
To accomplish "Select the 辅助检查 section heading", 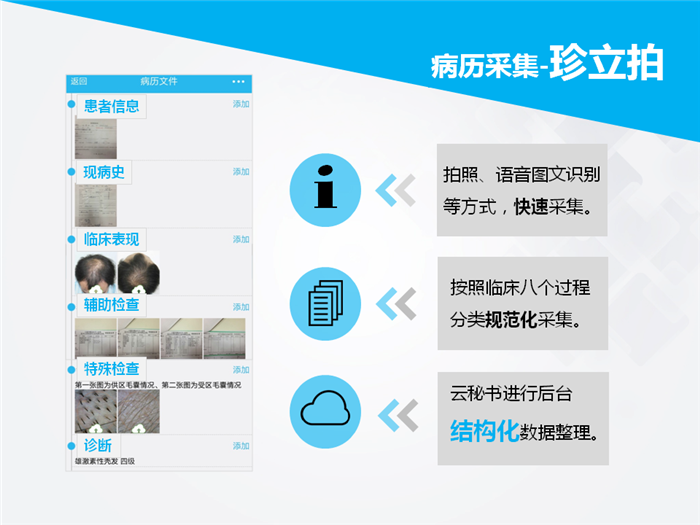I will [111, 305].
